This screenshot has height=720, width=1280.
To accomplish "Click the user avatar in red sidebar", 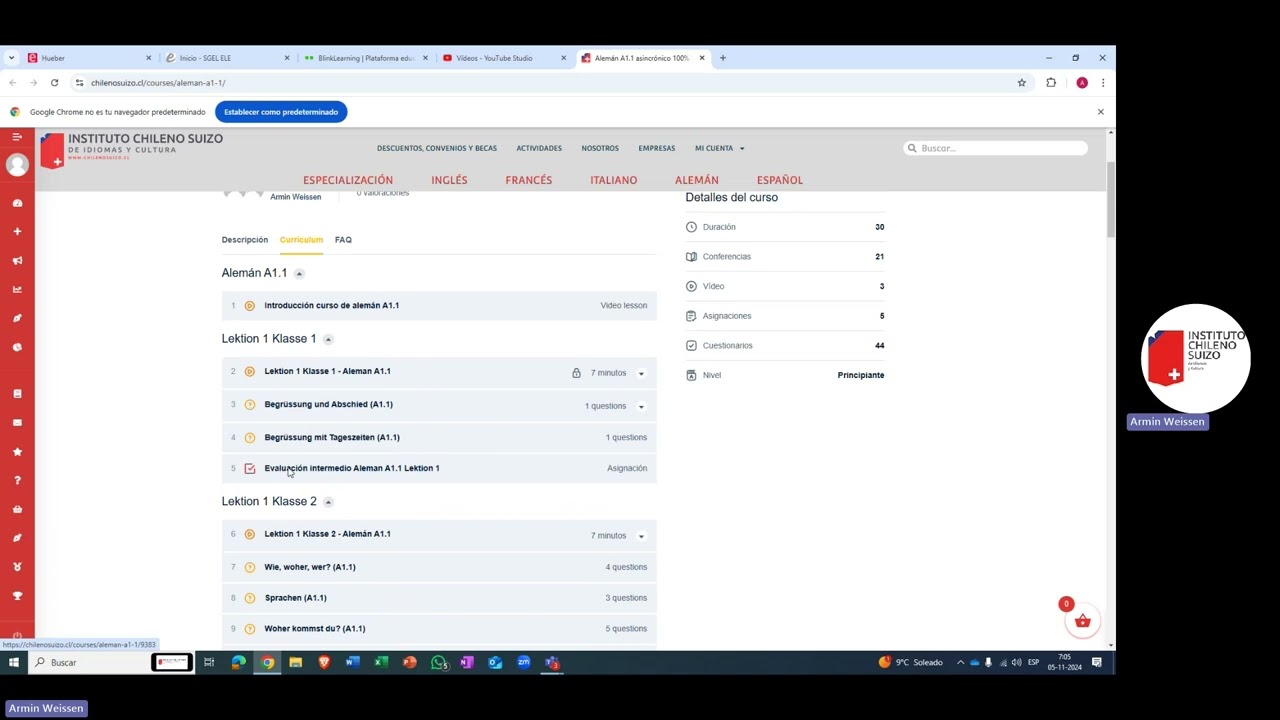I will click(17, 165).
